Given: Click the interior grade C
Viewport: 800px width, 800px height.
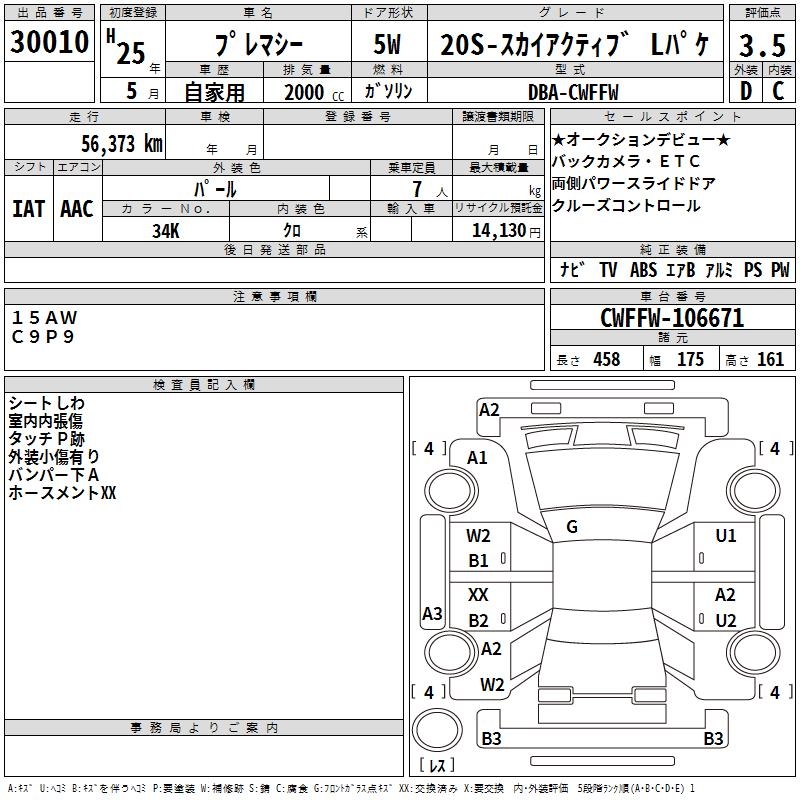Looking at the screenshot, I should click(x=778, y=91).
